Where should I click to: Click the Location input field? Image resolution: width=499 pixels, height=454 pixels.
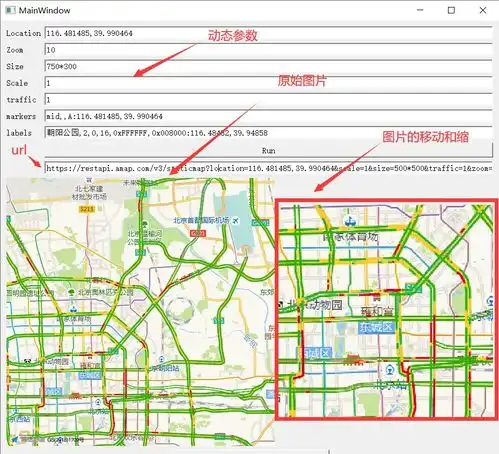[268, 33]
